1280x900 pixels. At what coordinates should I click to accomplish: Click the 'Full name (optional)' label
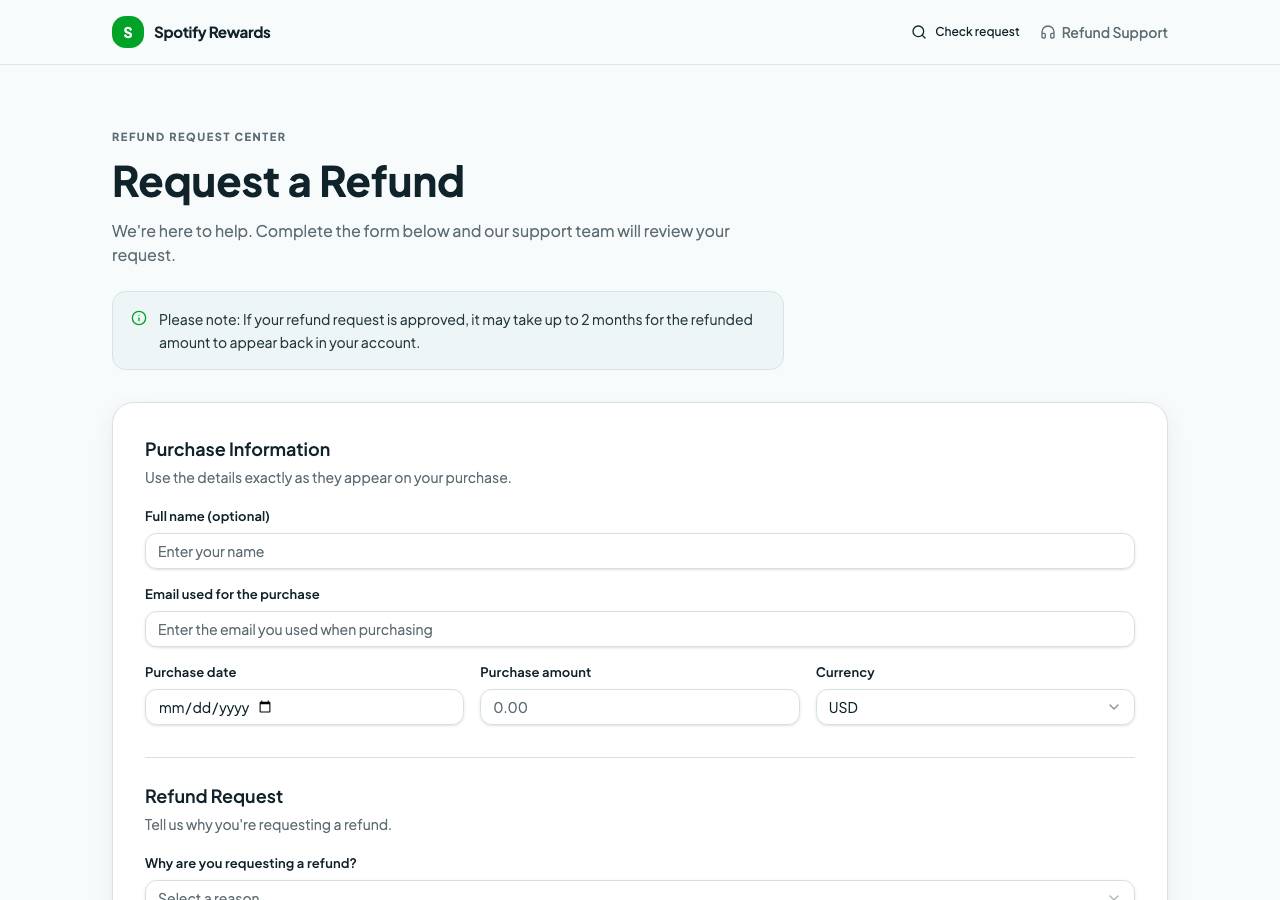[x=207, y=516]
